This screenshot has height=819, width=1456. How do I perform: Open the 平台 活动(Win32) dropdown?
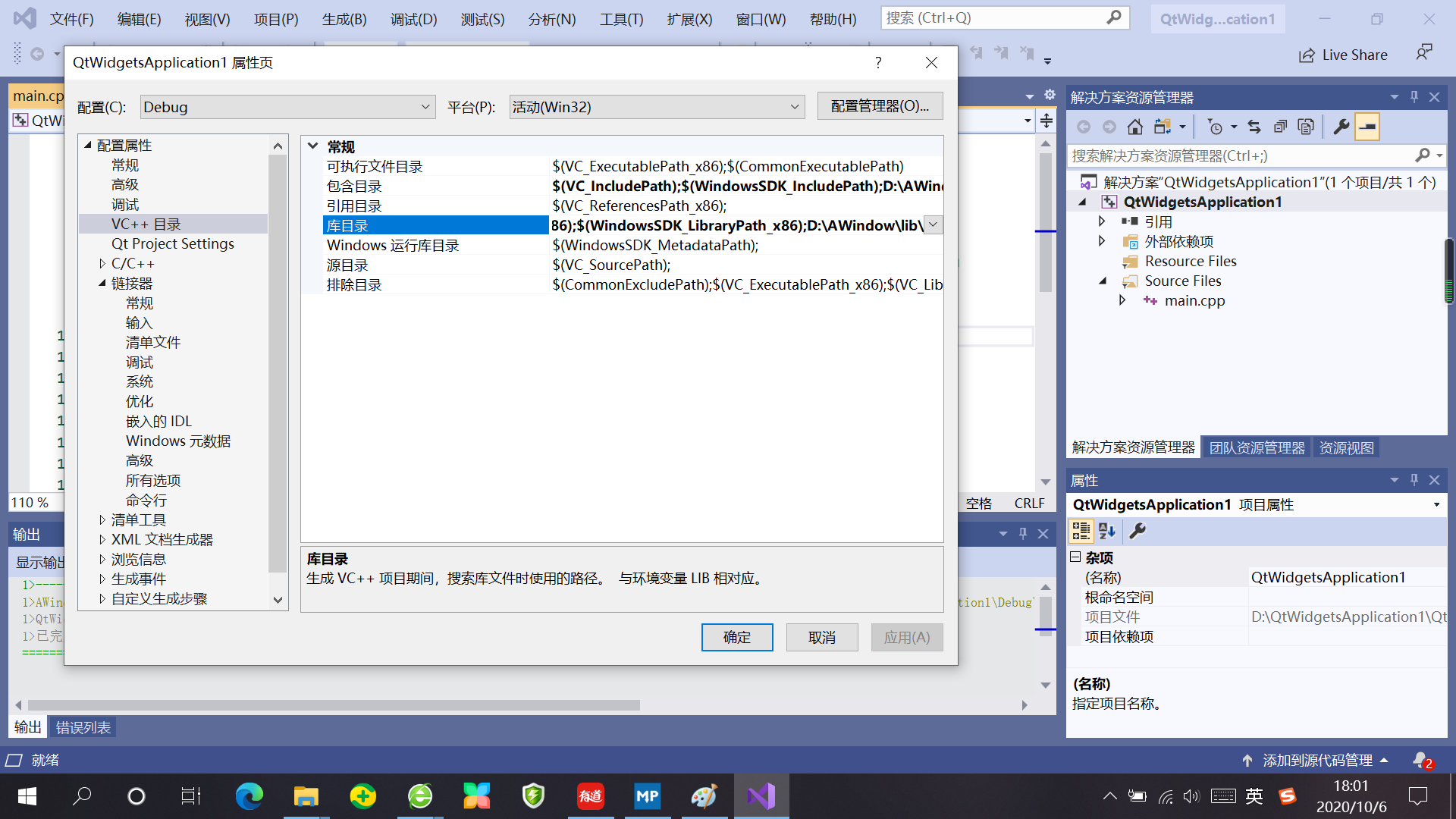coord(656,107)
